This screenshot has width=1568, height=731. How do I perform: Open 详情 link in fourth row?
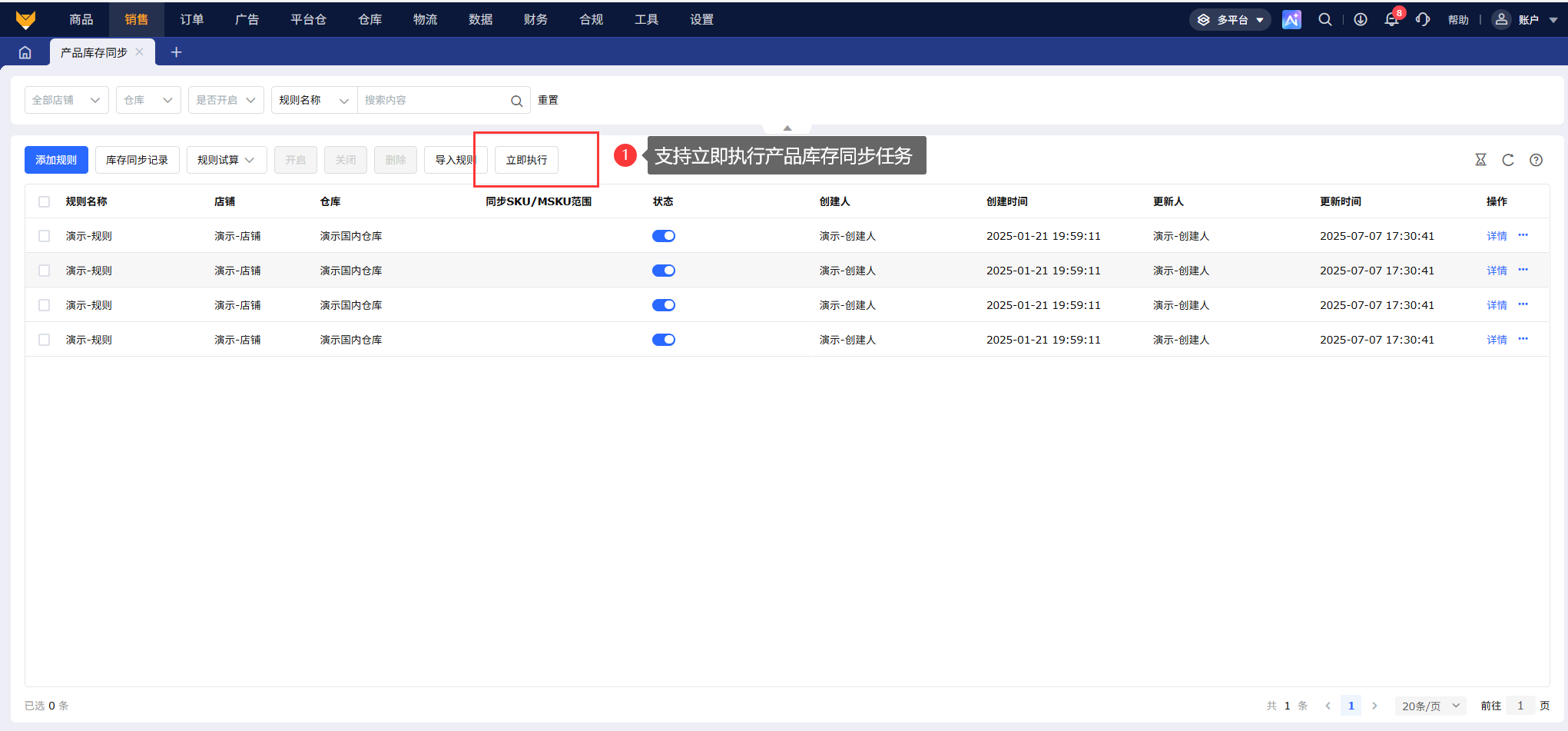(x=1497, y=340)
